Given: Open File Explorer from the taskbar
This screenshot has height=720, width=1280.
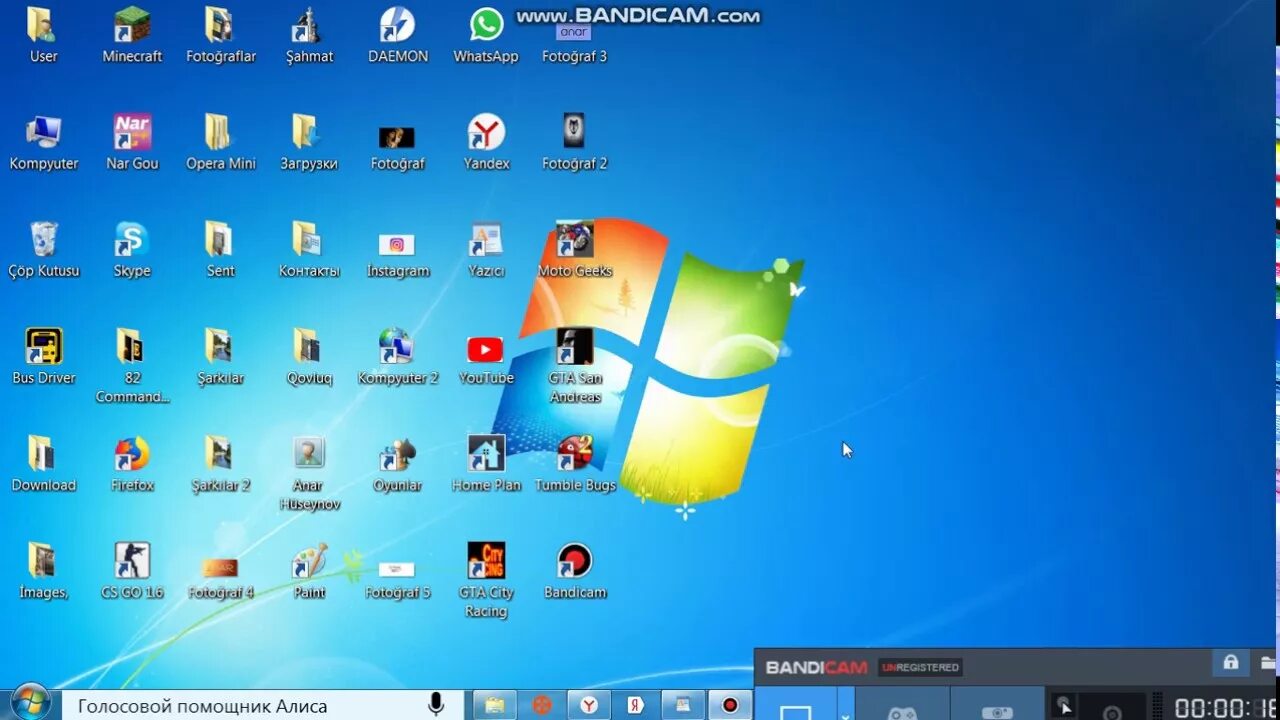Looking at the screenshot, I should (494, 705).
